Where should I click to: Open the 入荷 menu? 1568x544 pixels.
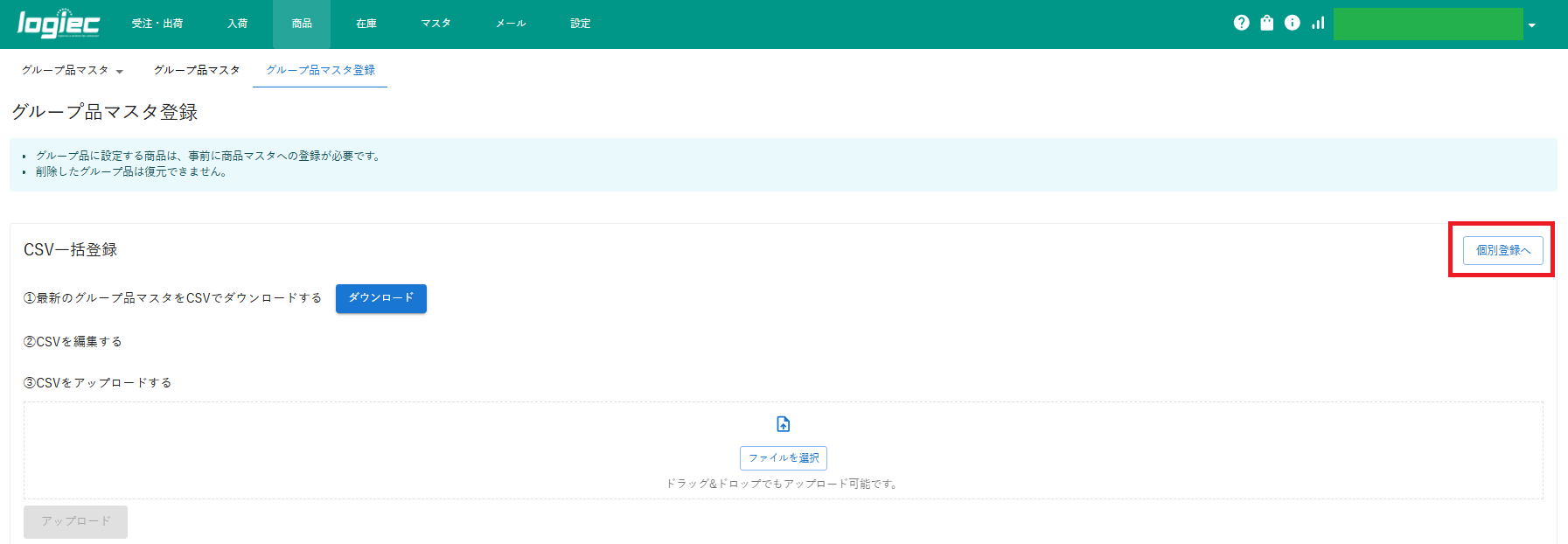pyautogui.click(x=237, y=24)
